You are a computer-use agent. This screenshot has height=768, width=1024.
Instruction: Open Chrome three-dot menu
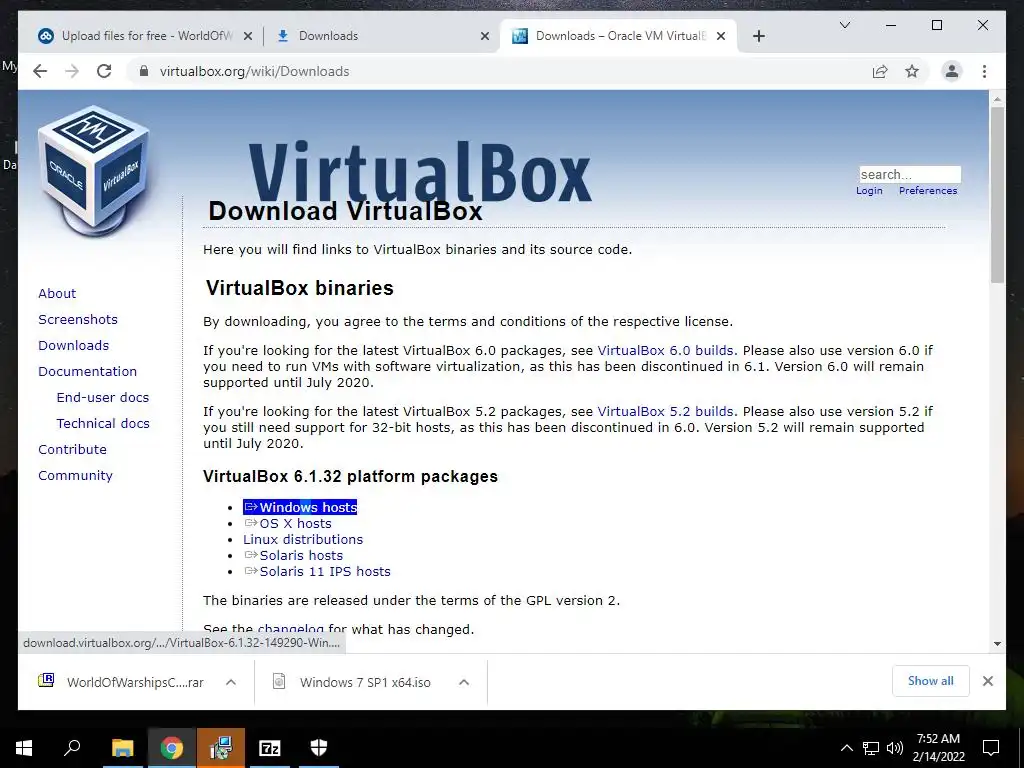(984, 71)
